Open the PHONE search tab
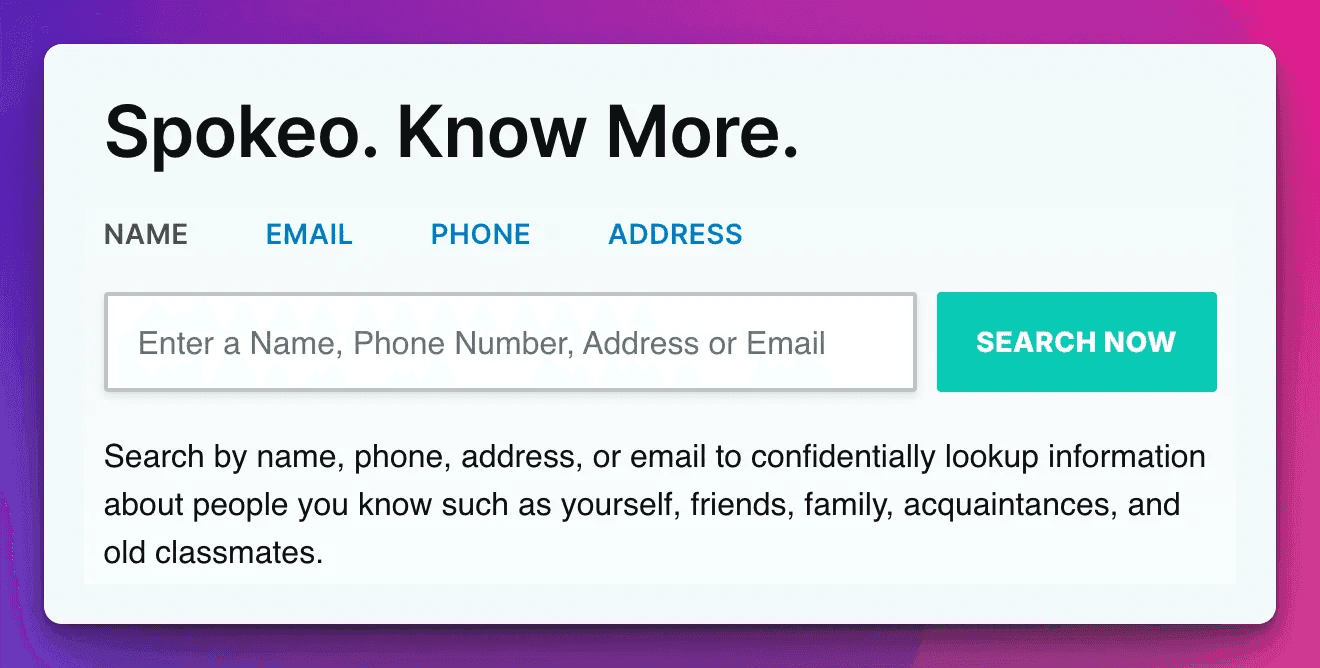Viewport: 1320px width, 668px height. tap(480, 235)
